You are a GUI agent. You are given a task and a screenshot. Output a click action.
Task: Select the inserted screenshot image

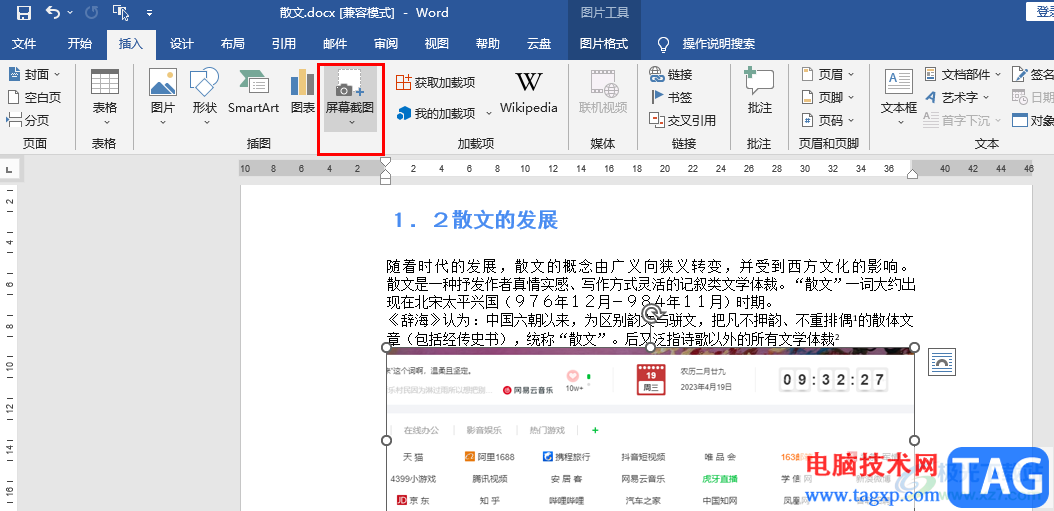[650, 430]
